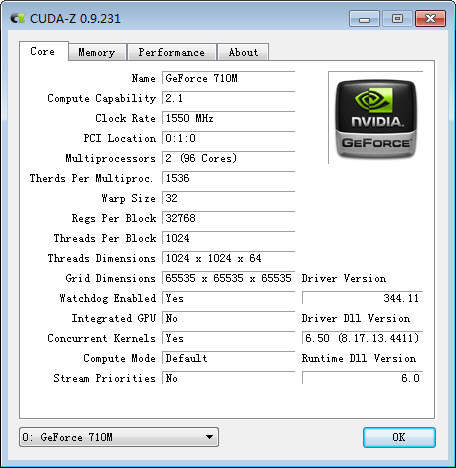The height and width of the screenshot is (468, 456).
Task: Click Threads Per Block value 1024
Action: pyautogui.click(x=229, y=238)
